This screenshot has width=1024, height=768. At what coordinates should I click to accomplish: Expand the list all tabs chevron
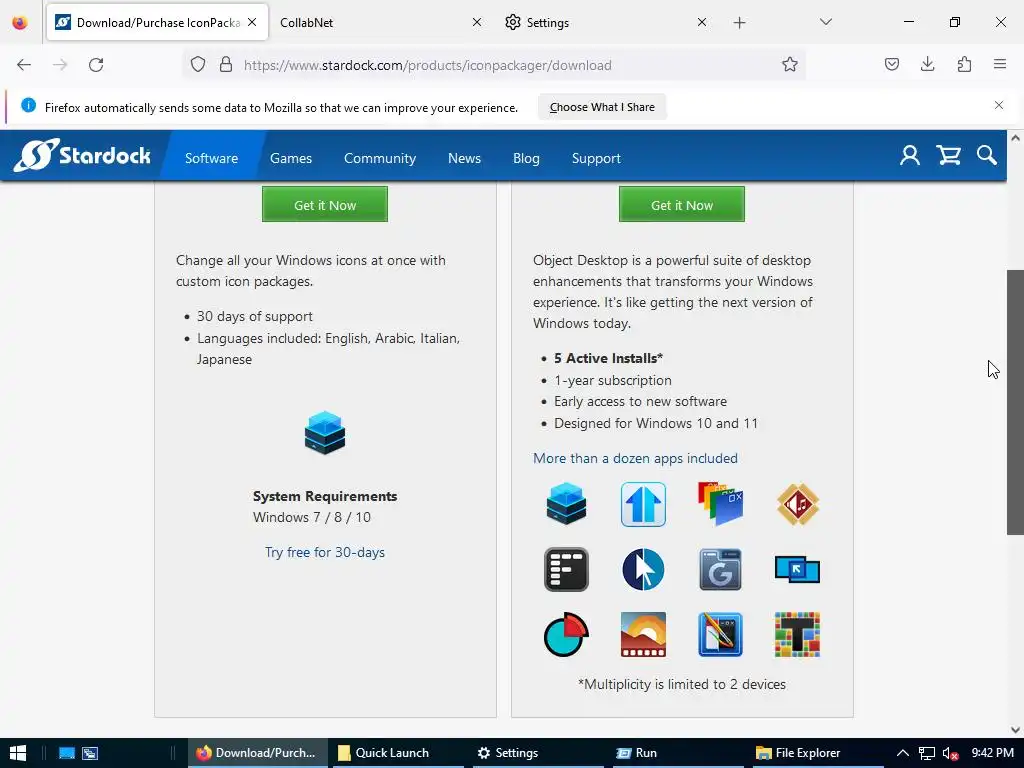click(825, 22)
